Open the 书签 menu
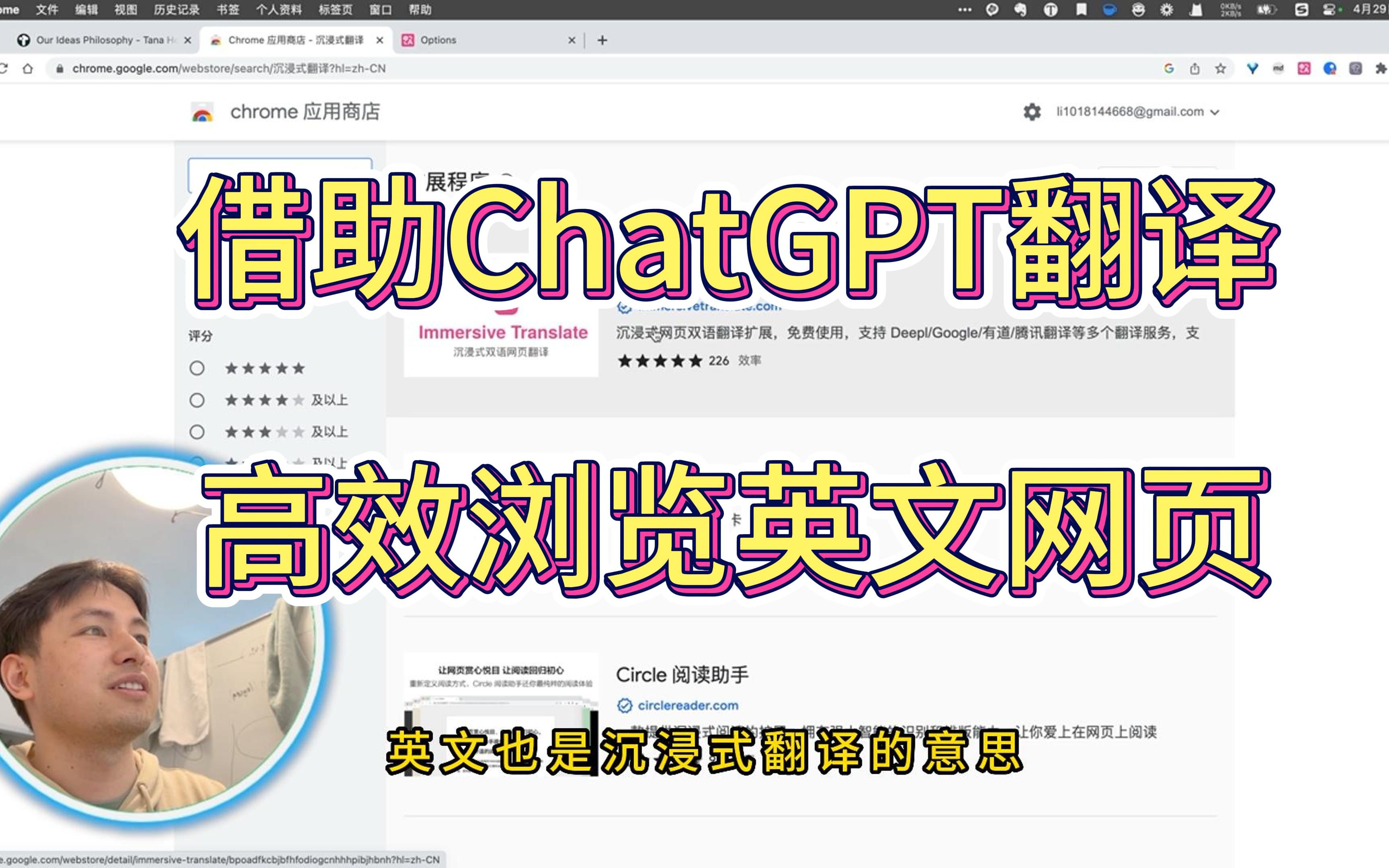 228,10
